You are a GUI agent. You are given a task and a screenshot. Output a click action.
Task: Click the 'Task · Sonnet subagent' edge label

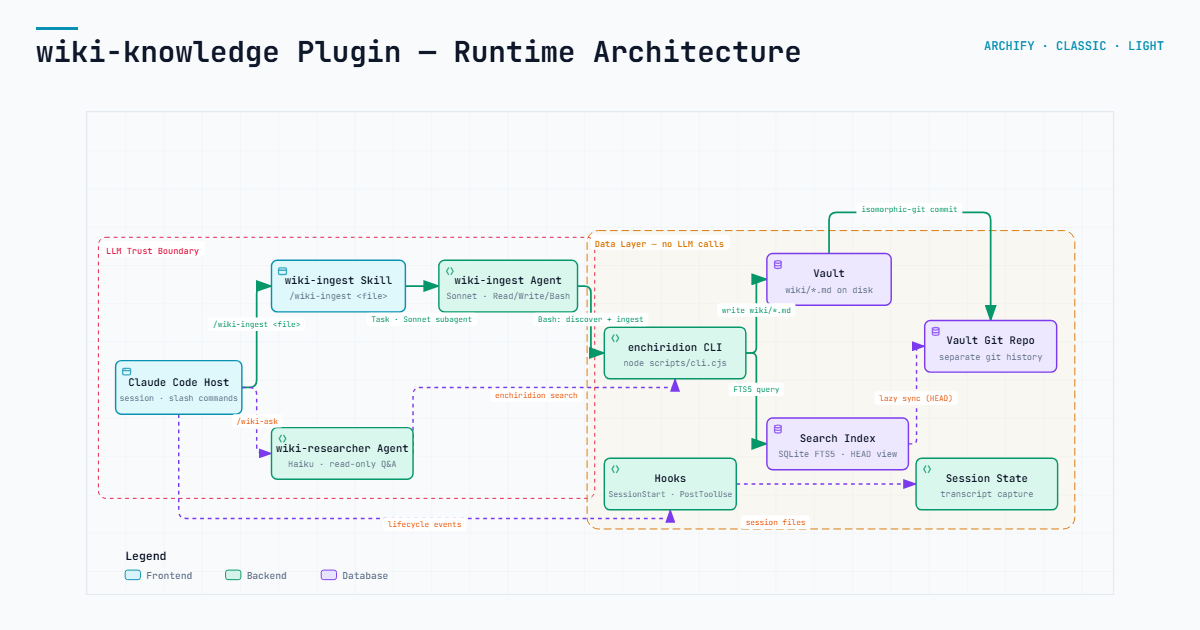click(x=421, y=320)
